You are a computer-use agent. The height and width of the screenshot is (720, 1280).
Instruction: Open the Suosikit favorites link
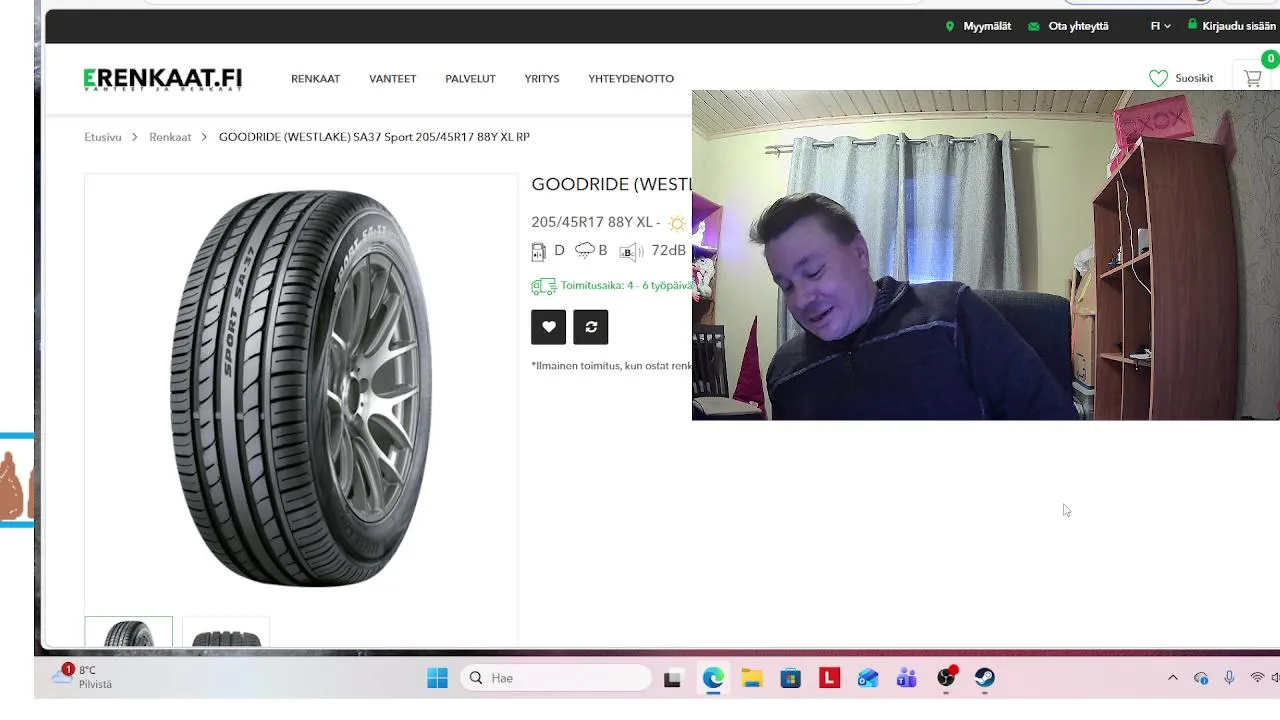[x=1194, y=78]
